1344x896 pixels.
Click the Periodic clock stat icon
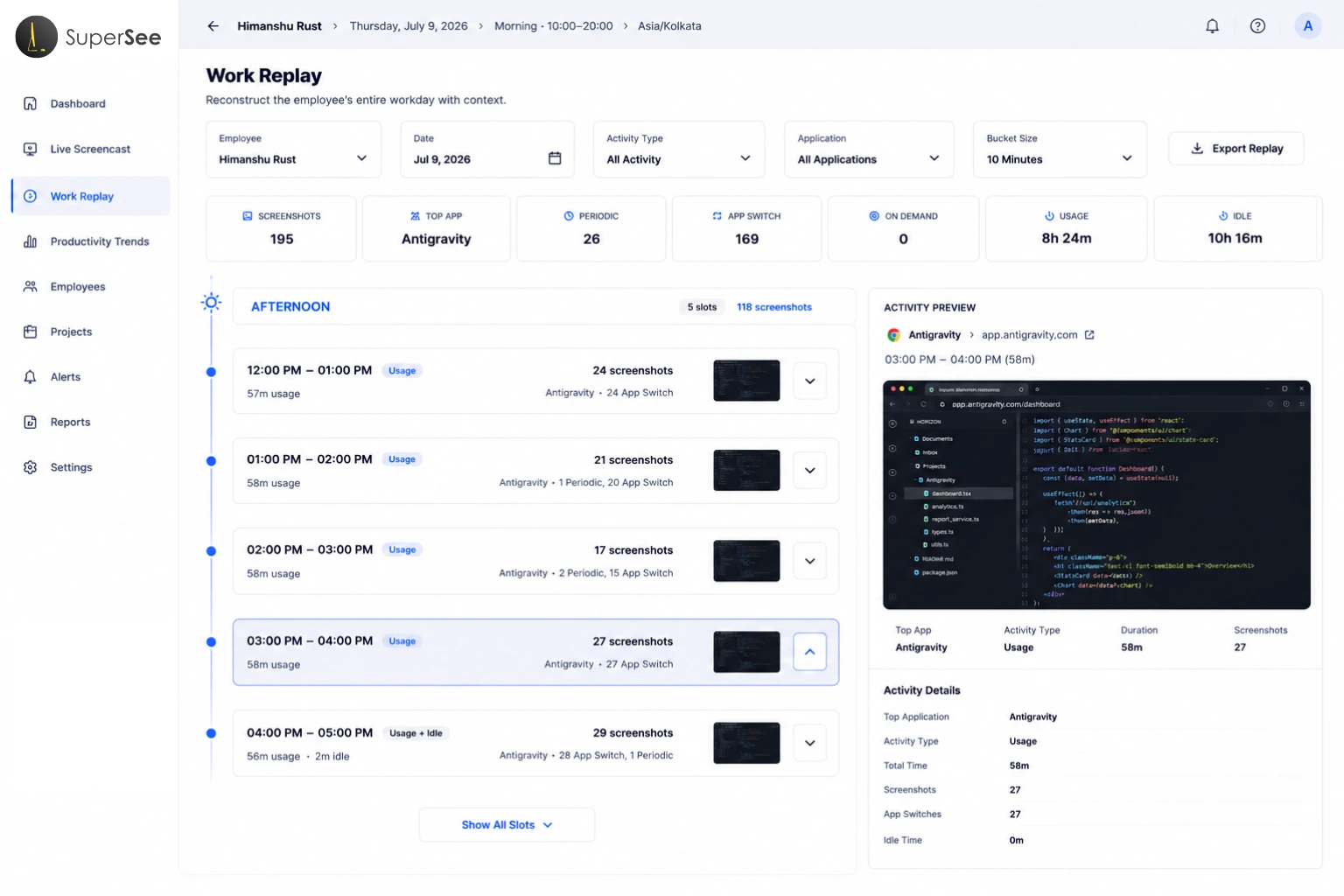click(569, 216)
